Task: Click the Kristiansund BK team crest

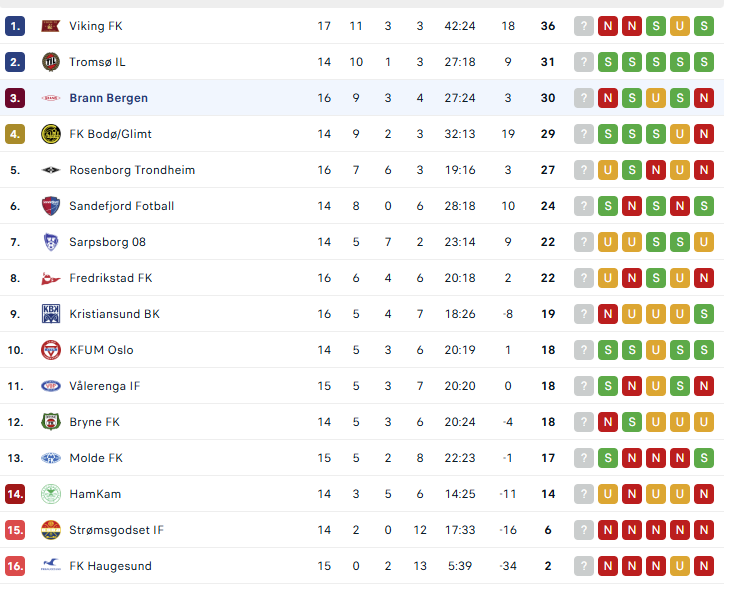Action: 50,314
